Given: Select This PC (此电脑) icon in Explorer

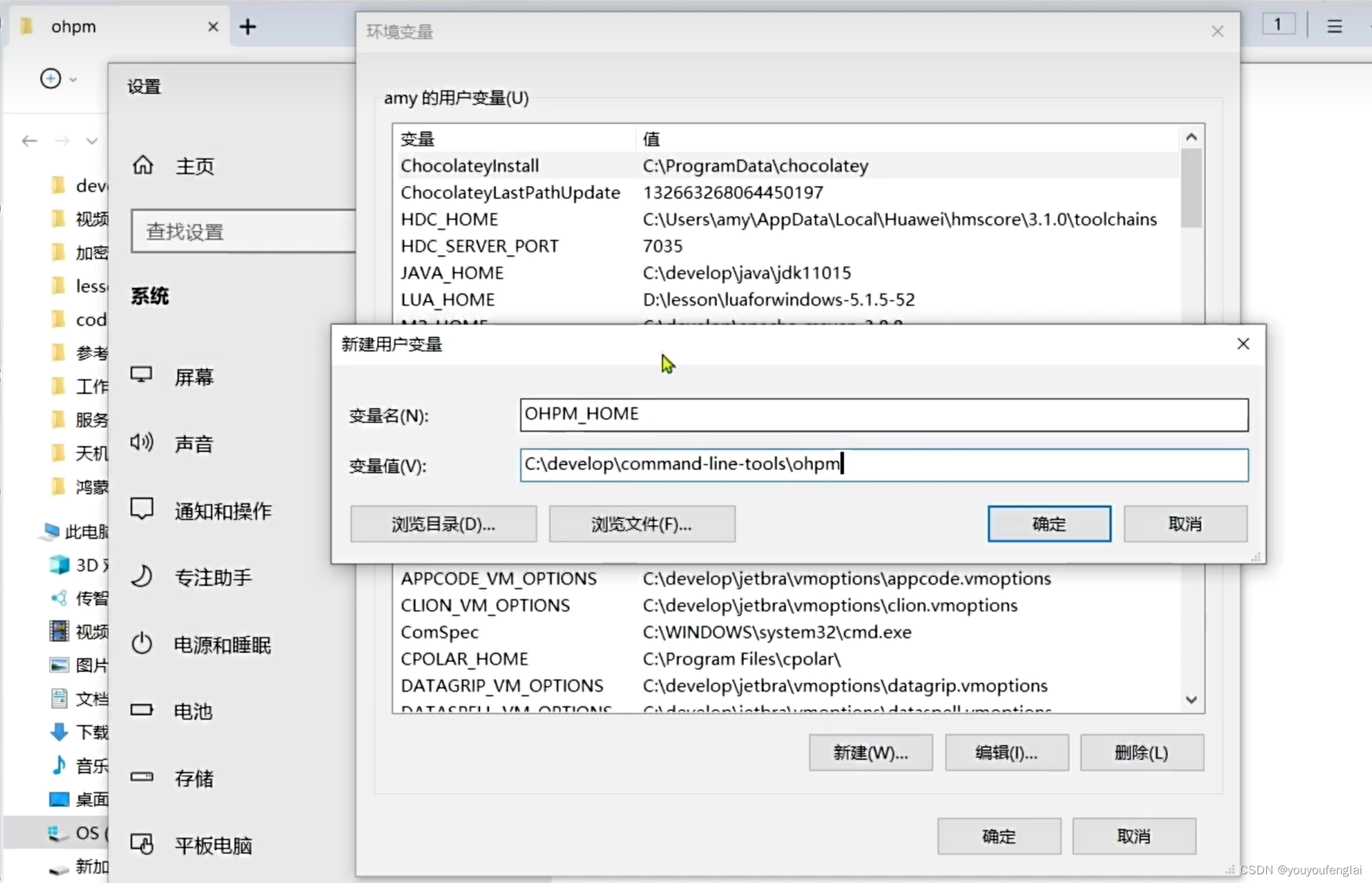Looking at the screenshot, I should [x=49, y=532].
